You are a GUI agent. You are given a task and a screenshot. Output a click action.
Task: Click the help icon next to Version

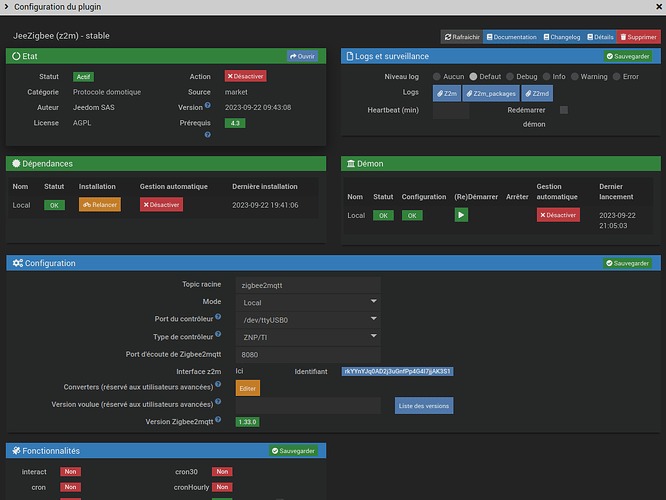pyautogui.click(x=208, y=105)
